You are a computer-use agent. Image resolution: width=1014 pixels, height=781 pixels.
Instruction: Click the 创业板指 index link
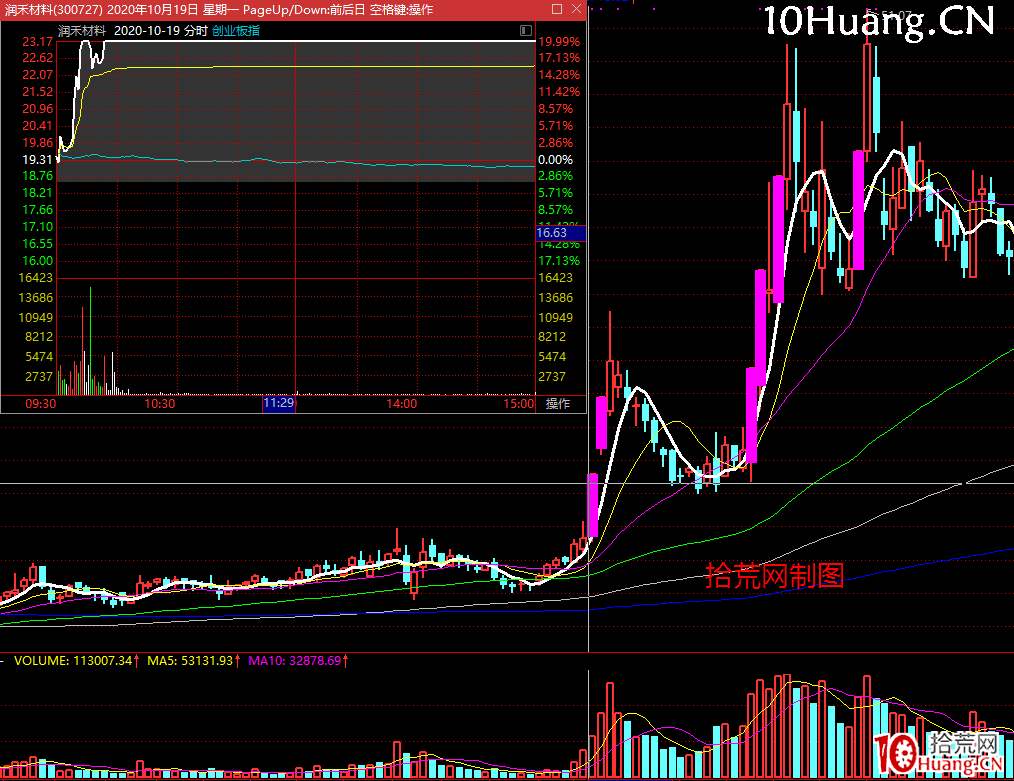click(x=236, y=30)
